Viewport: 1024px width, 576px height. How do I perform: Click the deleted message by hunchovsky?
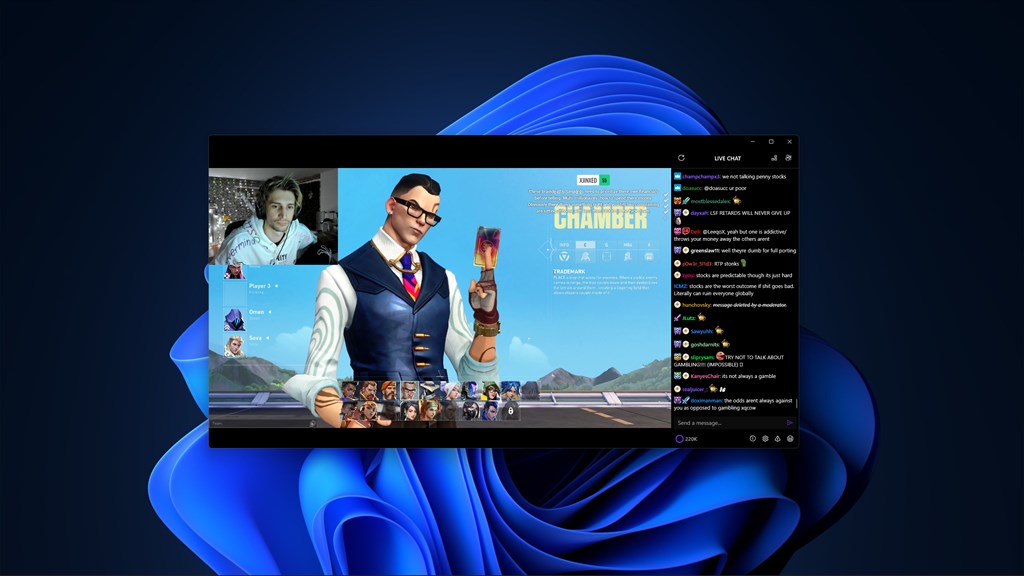tap(750, 305)
